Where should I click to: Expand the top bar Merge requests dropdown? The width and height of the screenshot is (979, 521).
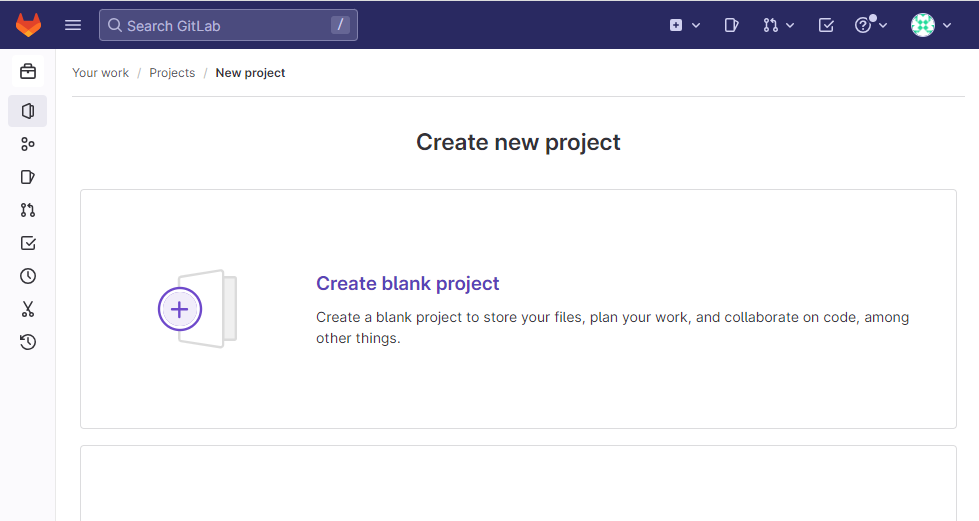click(x=790, y=26)
